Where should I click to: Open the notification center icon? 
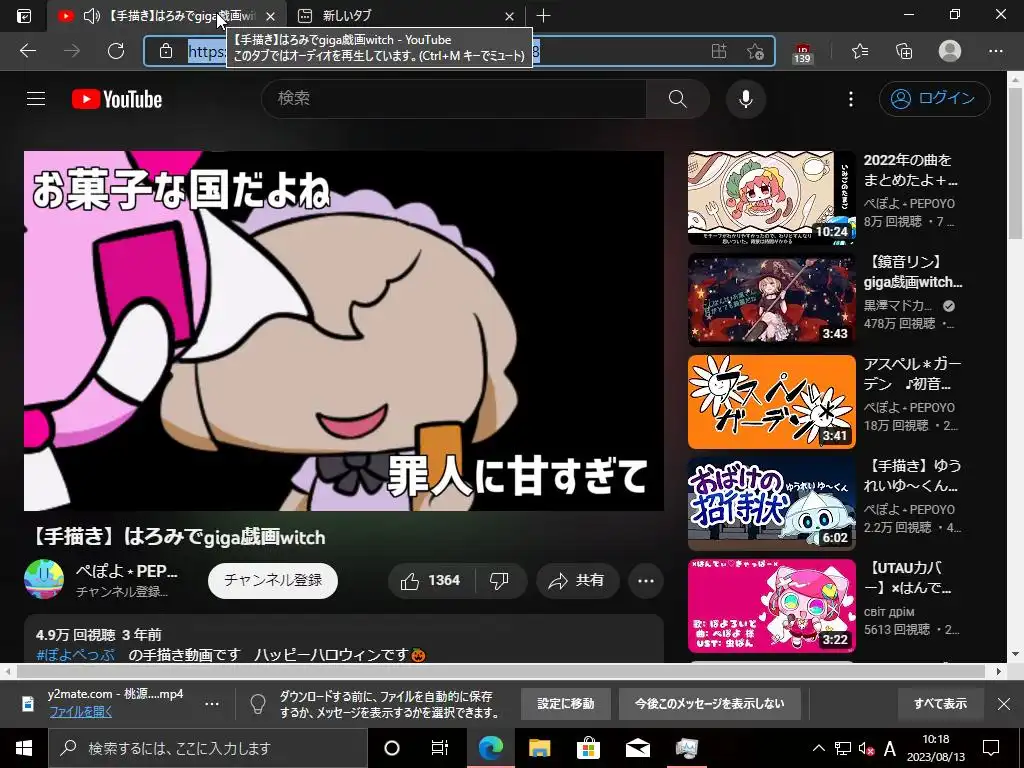[991, 748]
